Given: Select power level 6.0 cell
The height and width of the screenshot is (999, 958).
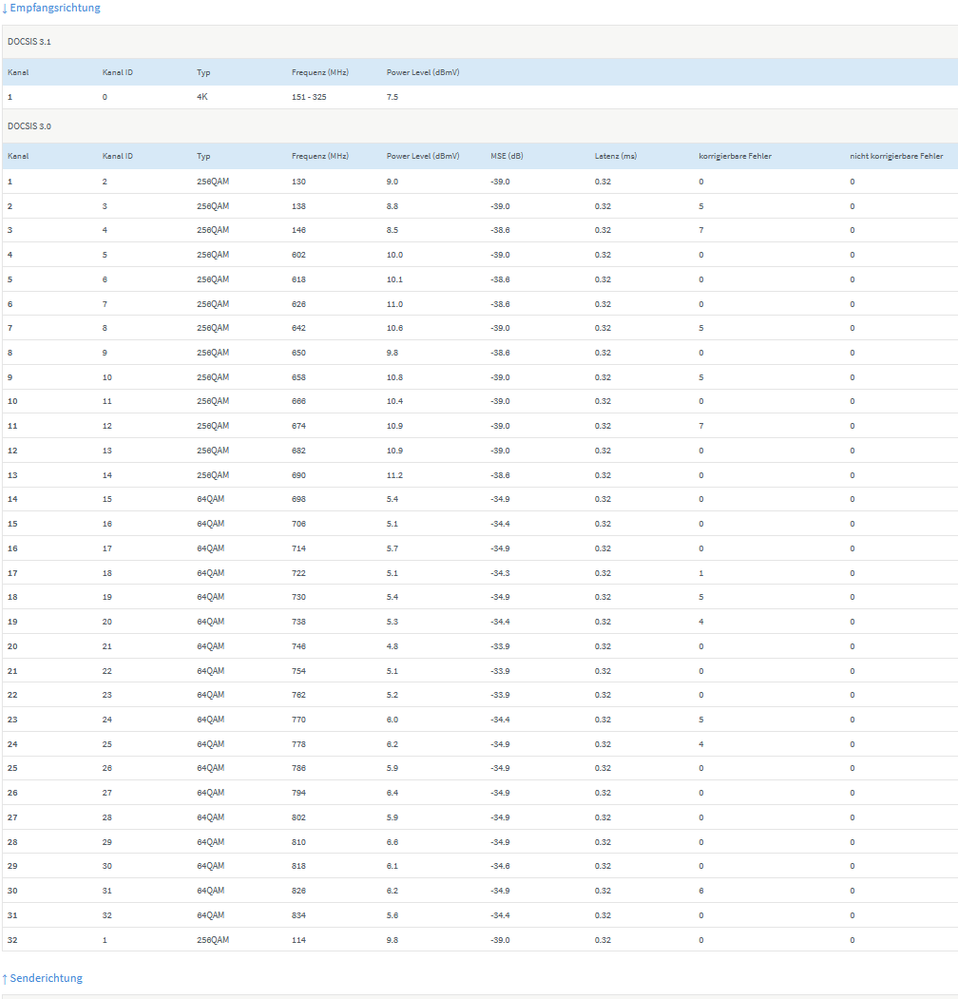Looking at the screenshot, I should pyautogui.click(x=392, y=720).
